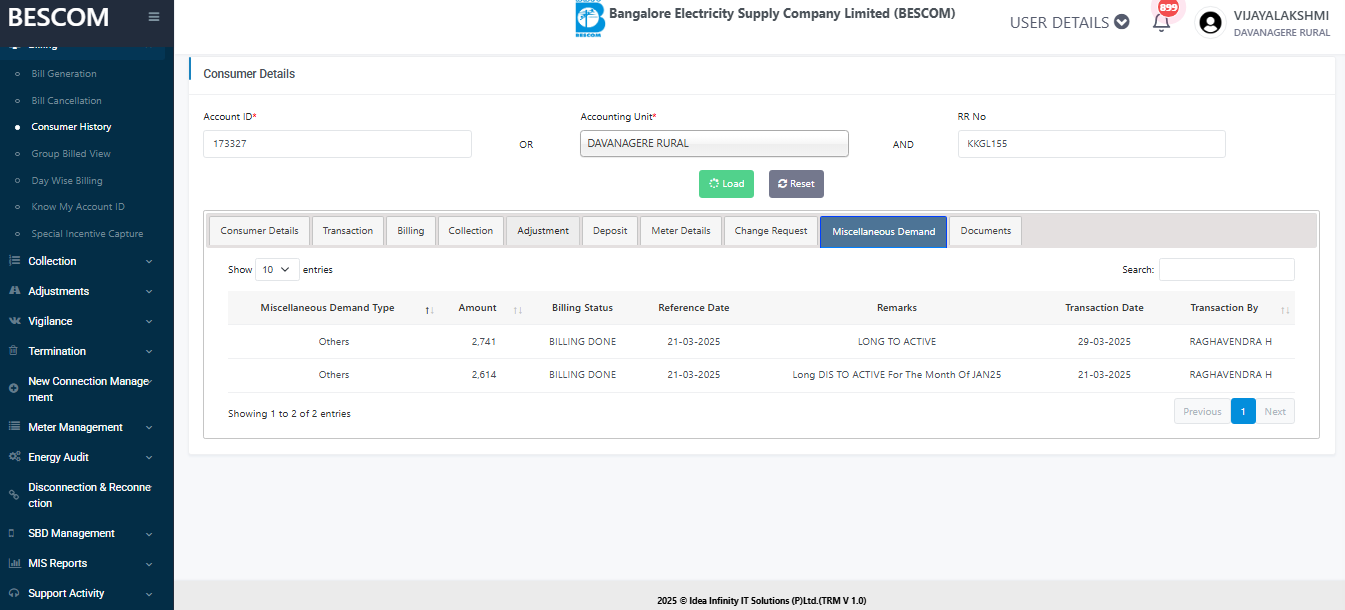Click page 1 pagination button
Viewport: 1345px width, 610px height.
(x=1243, y=411)
